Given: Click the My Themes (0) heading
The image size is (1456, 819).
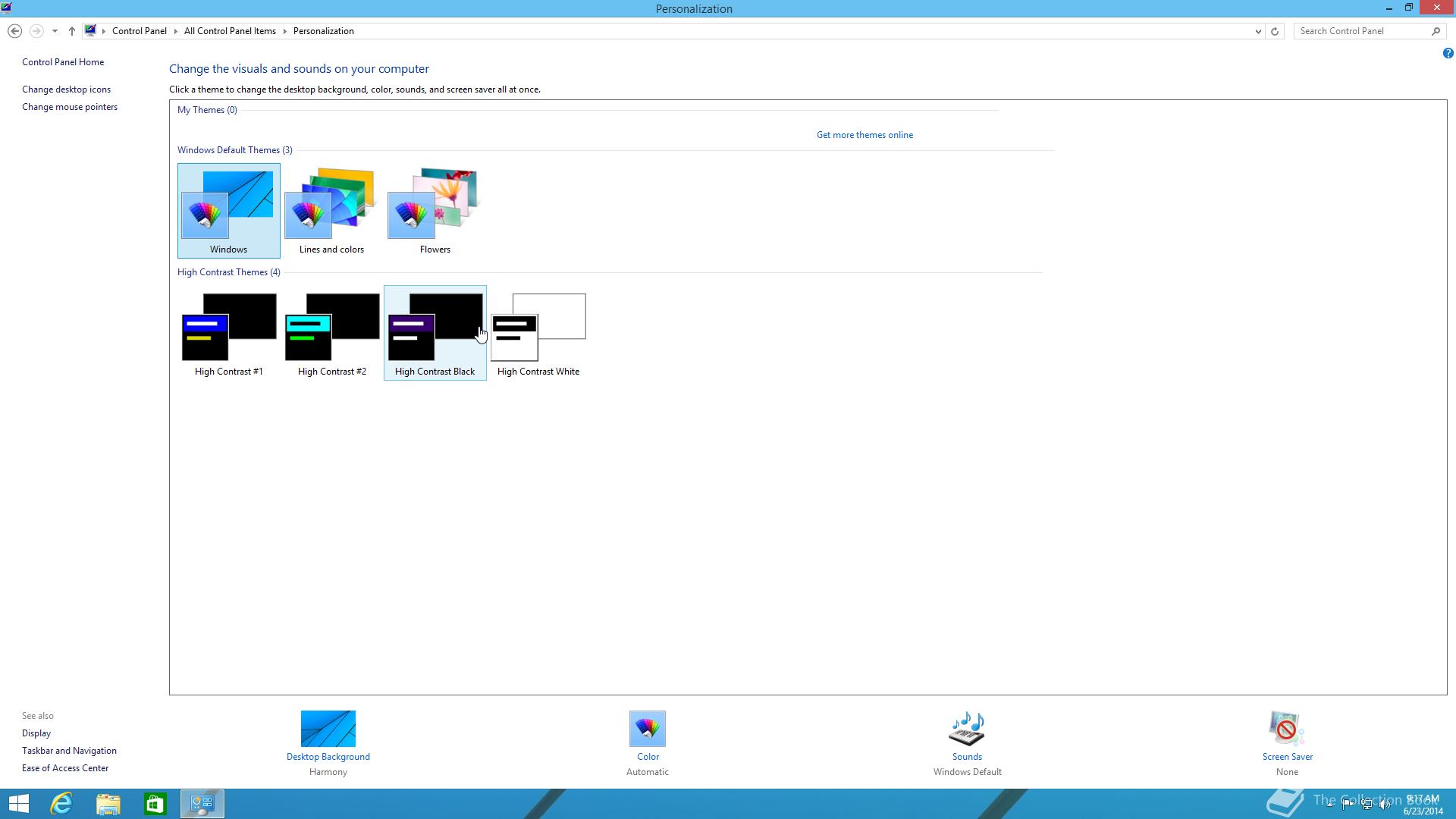Looking at the screenshot, I should pos(207,110).
